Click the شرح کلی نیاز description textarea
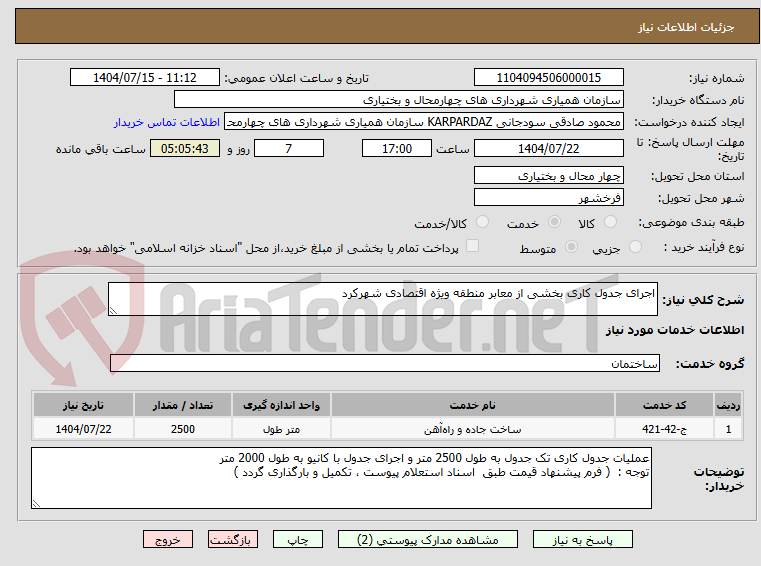The height and width of the screenshot is (566, 761). (x=383, y=299)
